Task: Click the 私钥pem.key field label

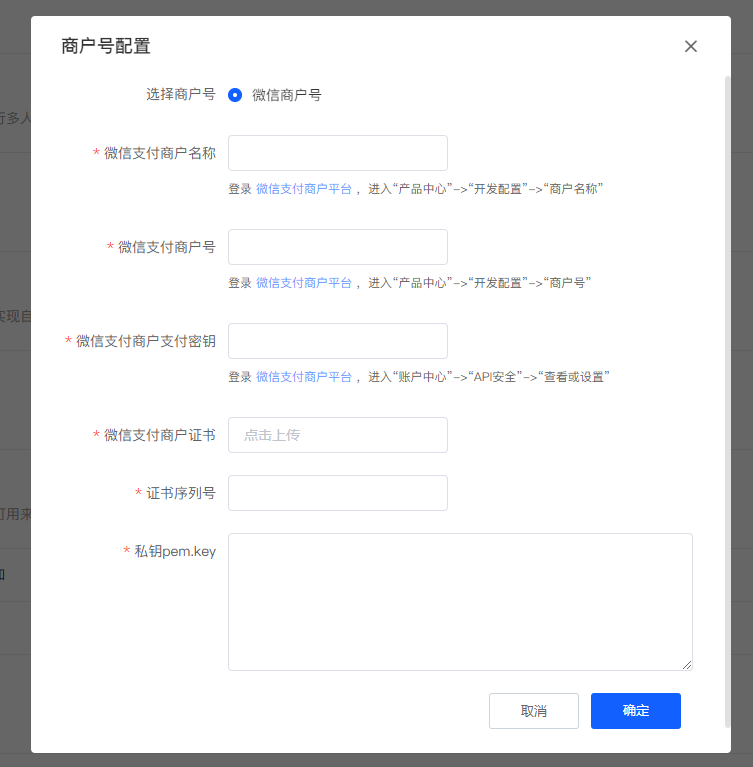Action: [175, 551]
